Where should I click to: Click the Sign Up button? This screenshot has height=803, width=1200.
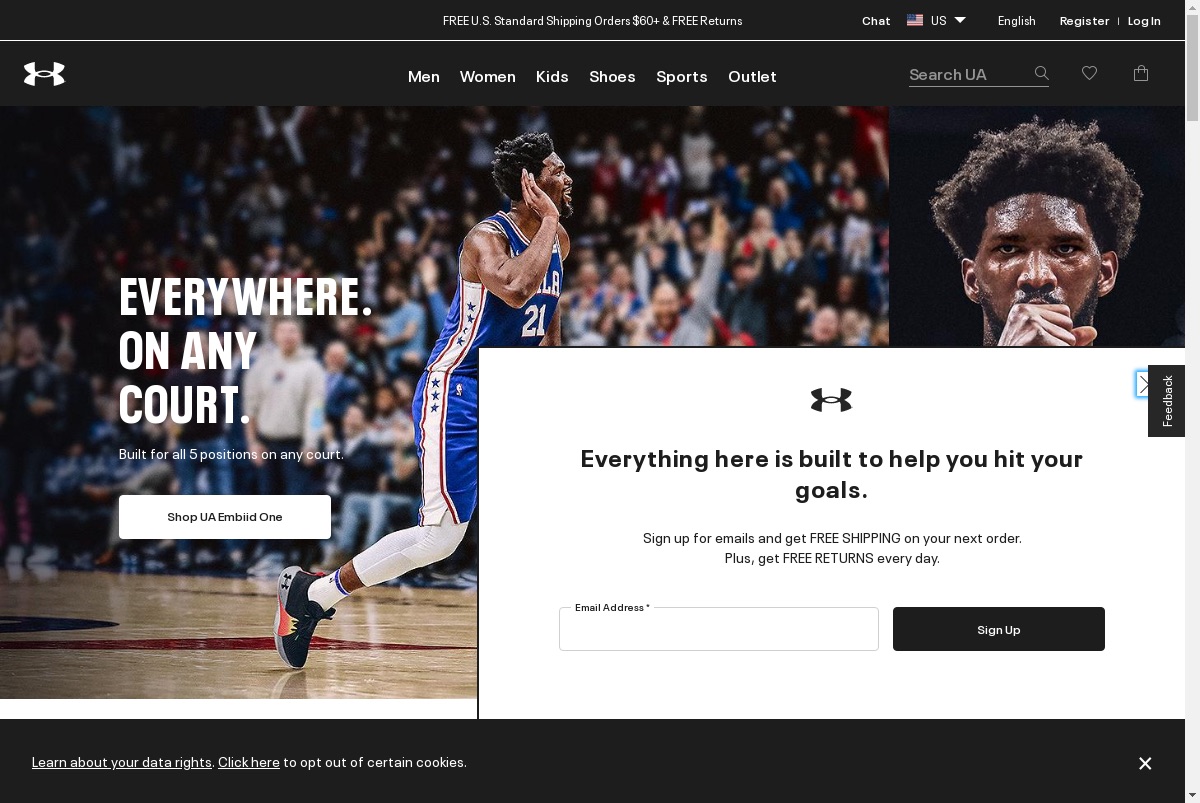pyautogui.click(x=999, y=629)
